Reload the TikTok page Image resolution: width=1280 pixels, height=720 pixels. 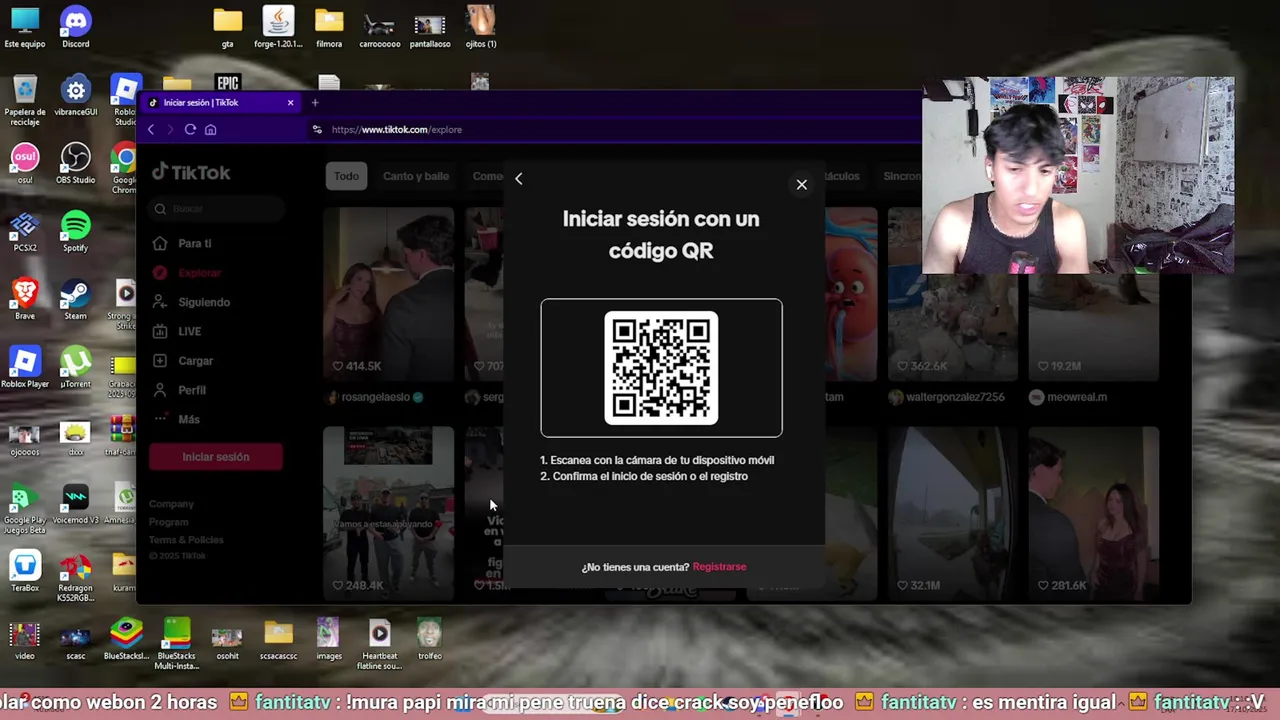coord(190,129)
